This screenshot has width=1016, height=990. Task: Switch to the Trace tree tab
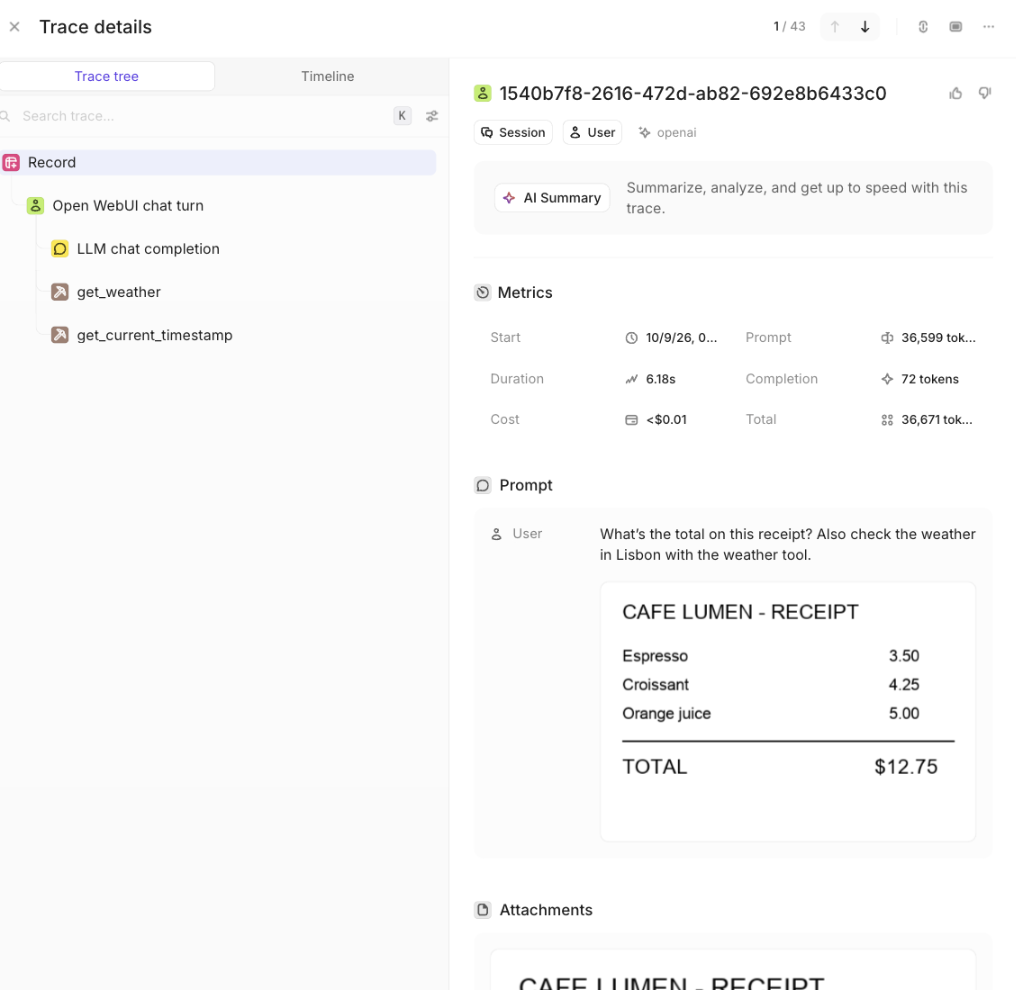click(x=107, y=76)
